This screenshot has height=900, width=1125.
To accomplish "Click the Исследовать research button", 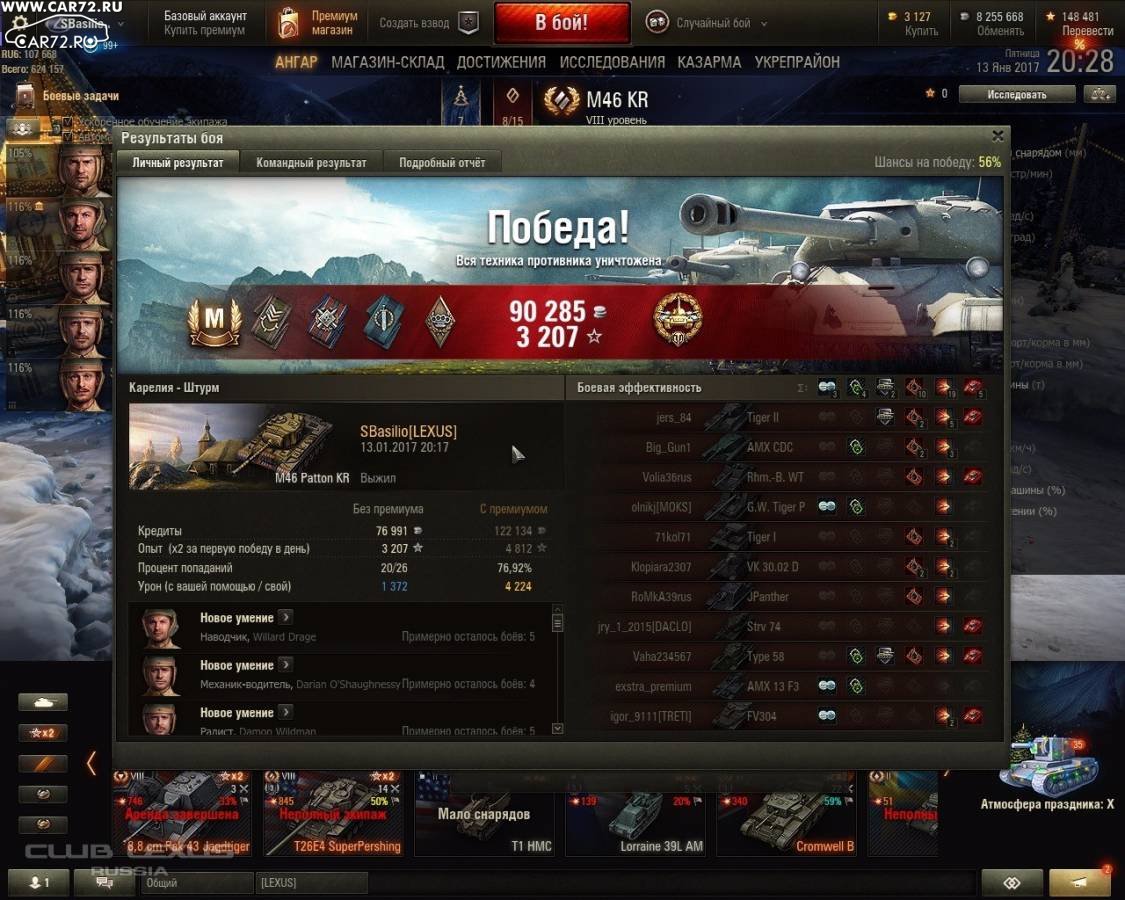I will [1017, 94].
